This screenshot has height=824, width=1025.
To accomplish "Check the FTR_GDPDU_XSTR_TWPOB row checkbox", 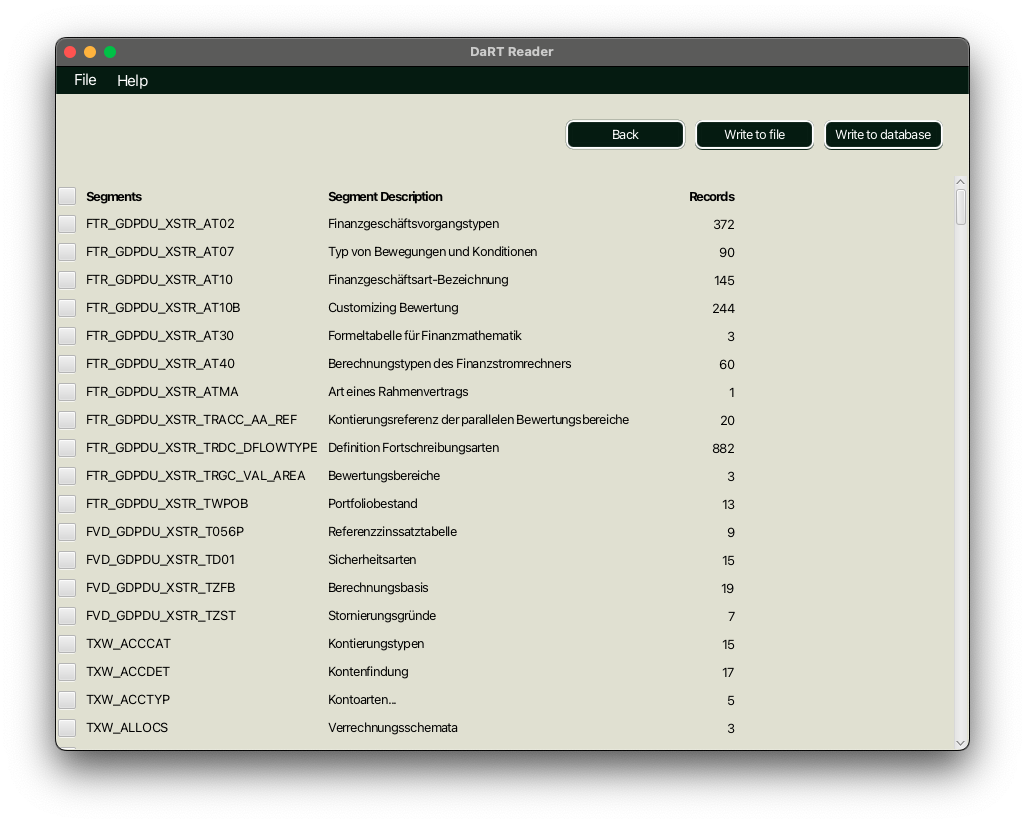I will click(x=67, y=504).
